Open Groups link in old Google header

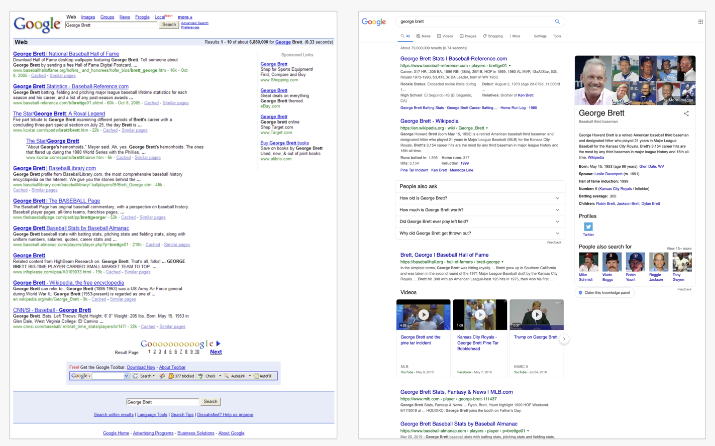click(x=107, y=17)
